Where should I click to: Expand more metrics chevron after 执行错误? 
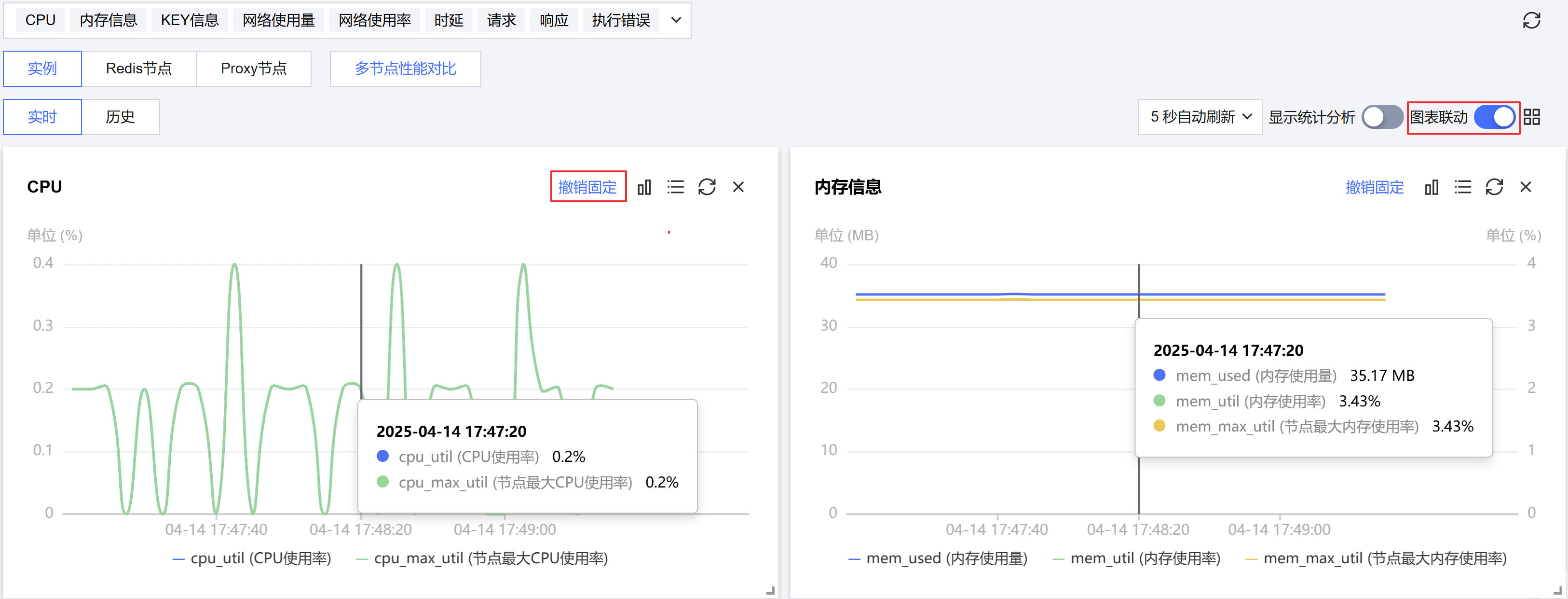pos(676,20)
